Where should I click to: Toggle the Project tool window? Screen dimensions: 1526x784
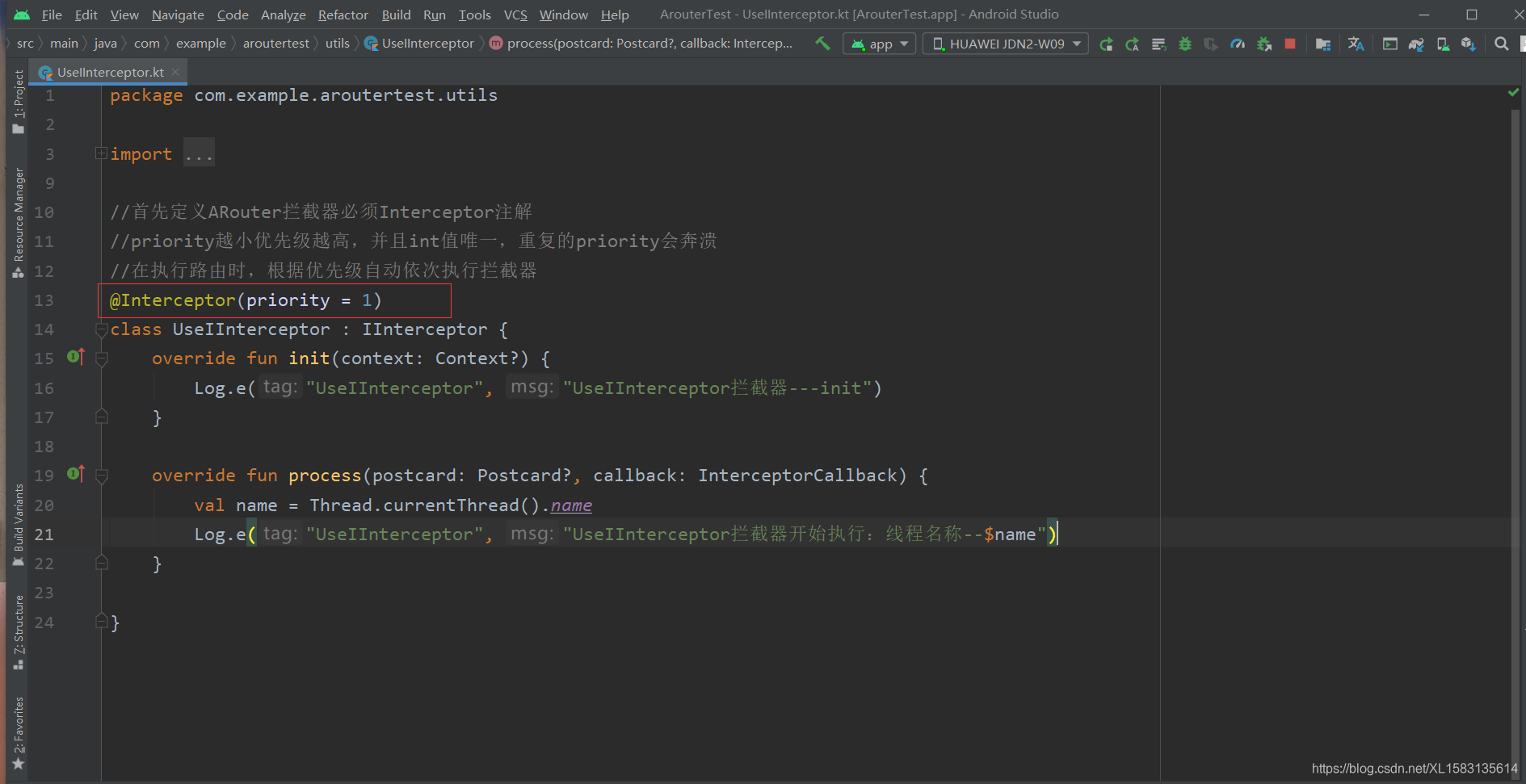click(19, 101)
